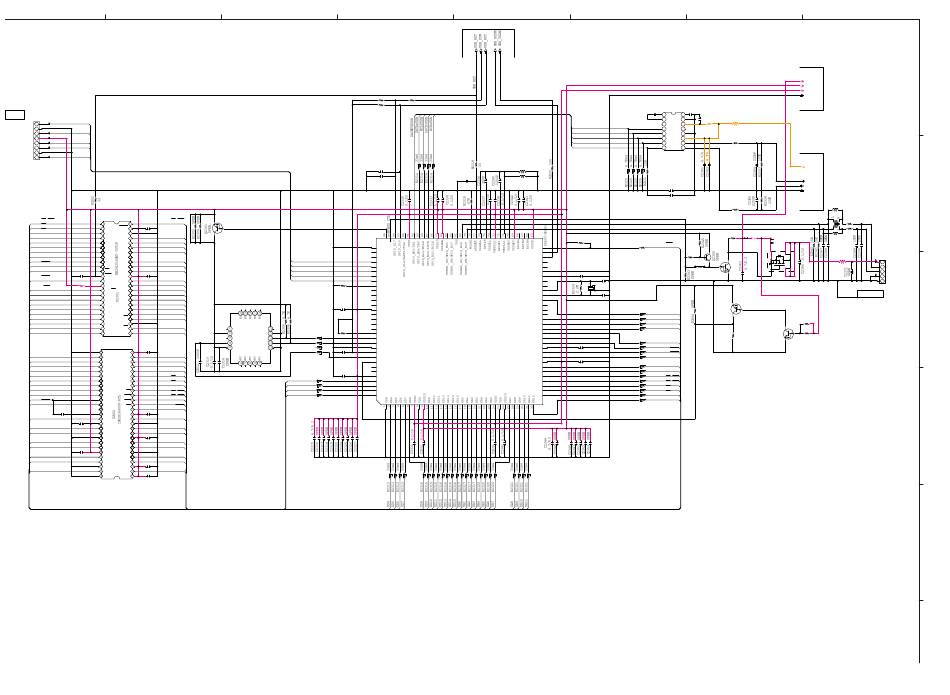
Task: Click the upper DIP memory chip on left
Action: pos(117,279)
